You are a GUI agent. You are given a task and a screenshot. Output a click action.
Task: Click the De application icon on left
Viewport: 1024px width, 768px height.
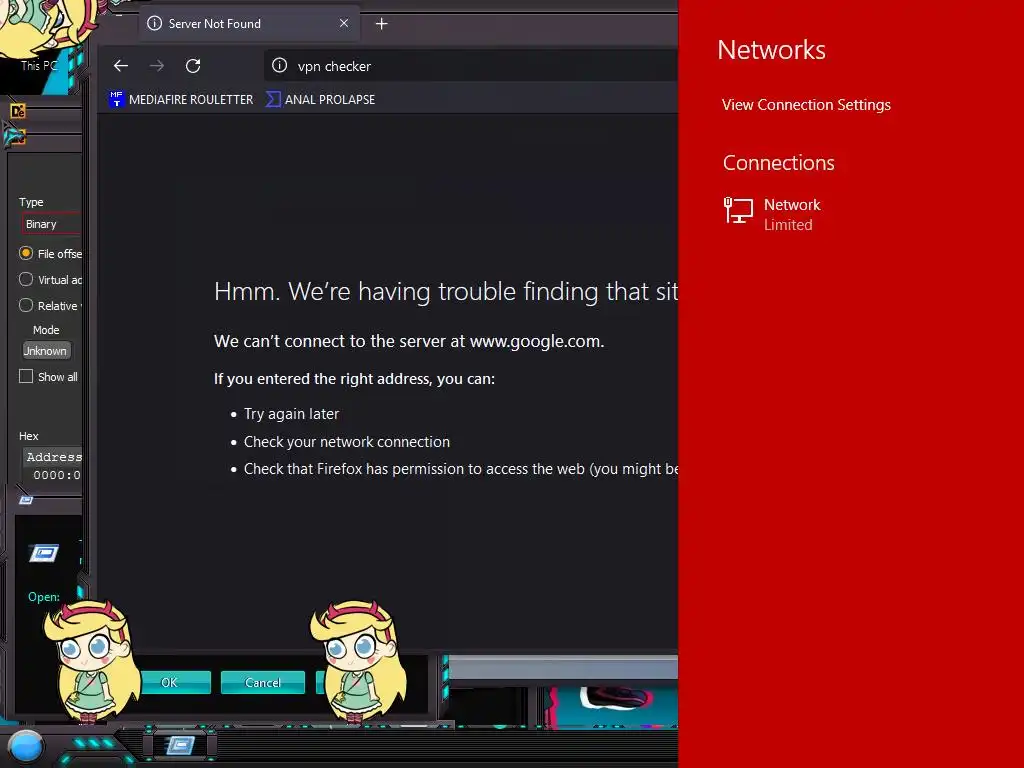(18, 111)
